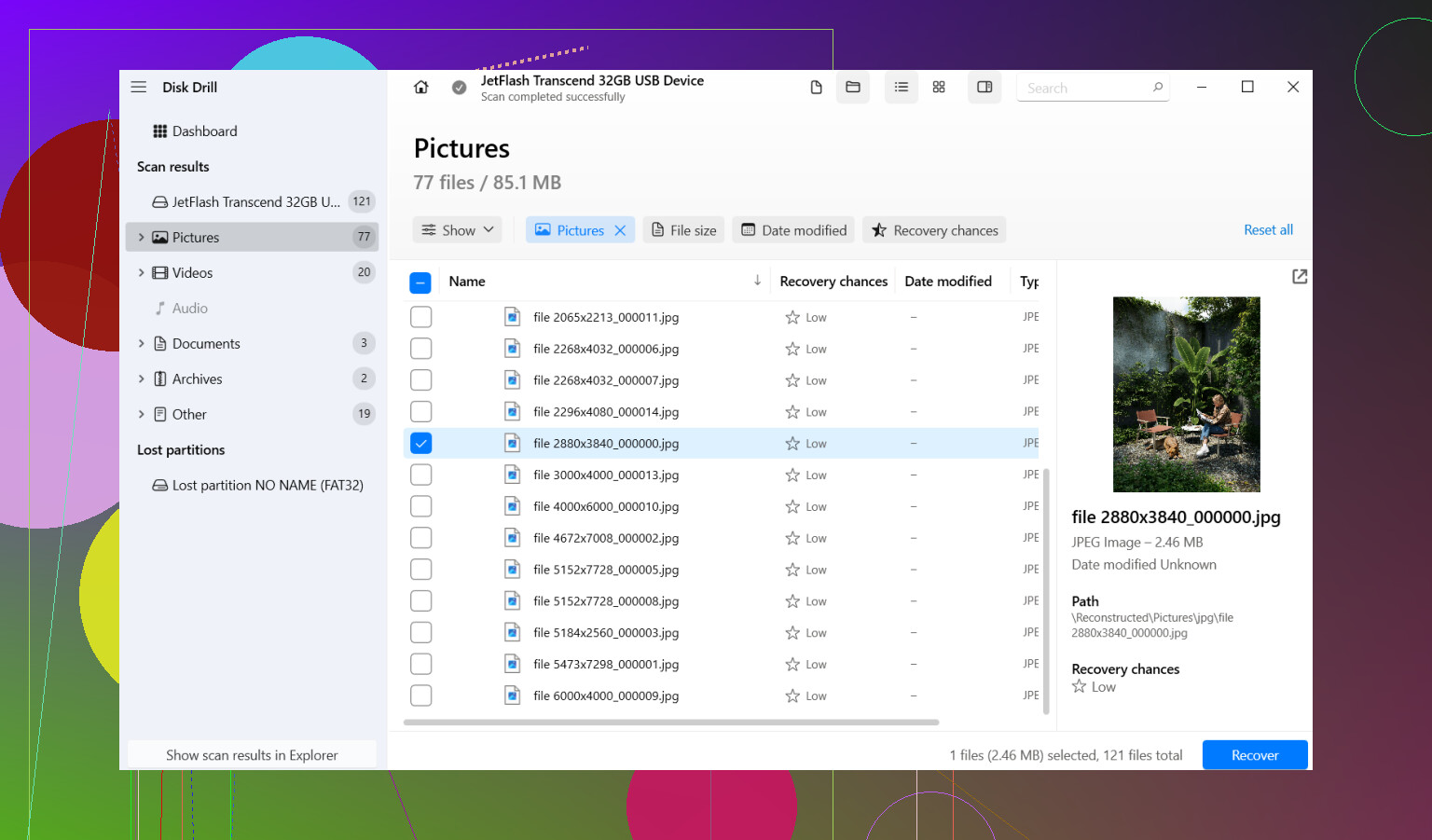
Task: Click the name column sort arrow
Action: pos(757,281)
